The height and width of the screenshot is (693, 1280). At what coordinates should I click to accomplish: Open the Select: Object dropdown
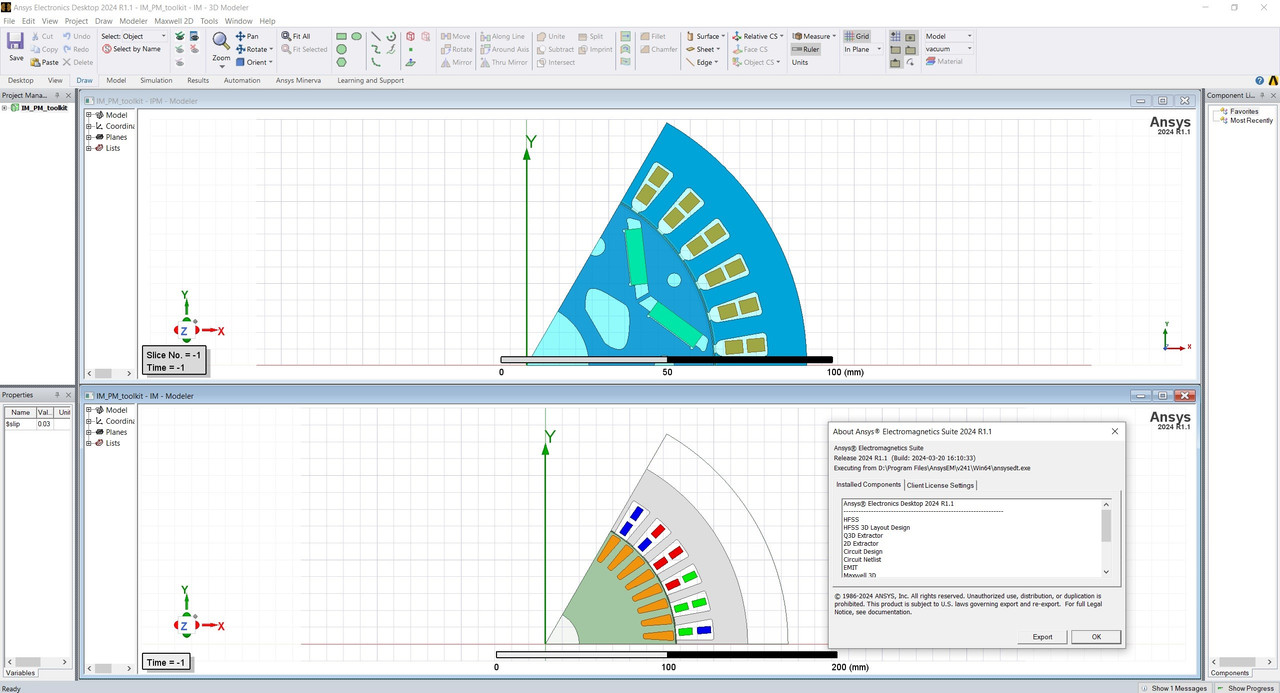click(133, 36)
